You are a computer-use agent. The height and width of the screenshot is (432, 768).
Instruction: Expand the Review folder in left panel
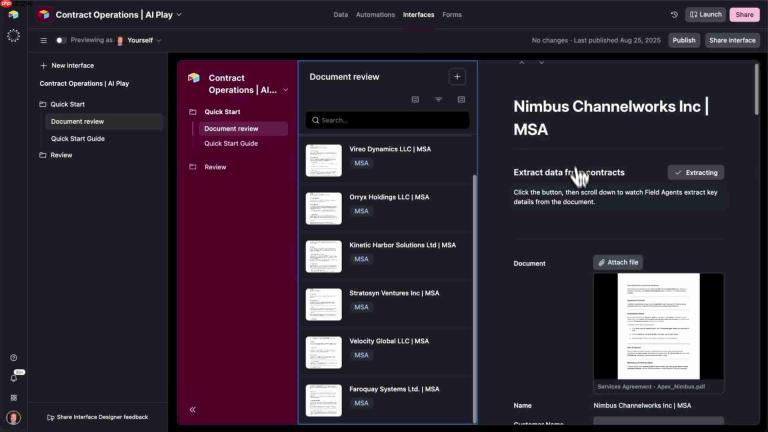click(x=43, y=155)
